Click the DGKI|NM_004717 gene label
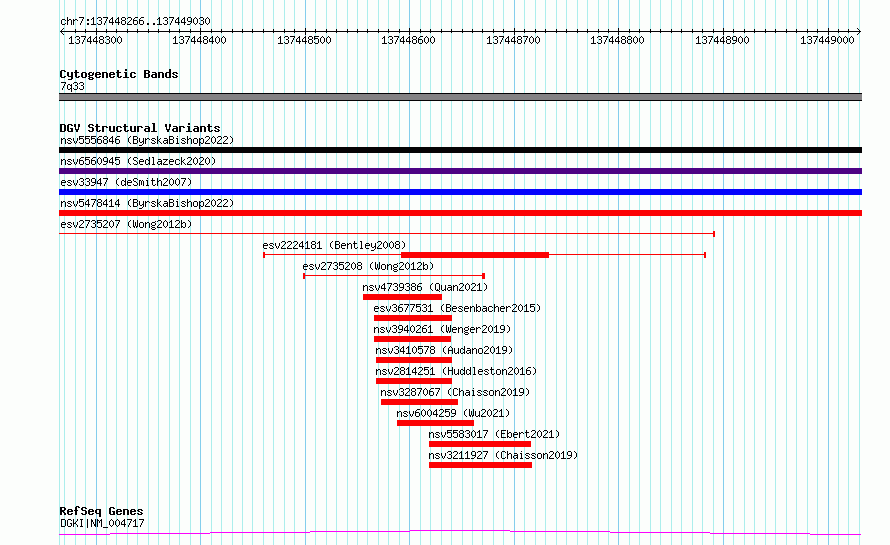Screen dimensions: 890x545 pyautogui.click(x=102, y=523)
